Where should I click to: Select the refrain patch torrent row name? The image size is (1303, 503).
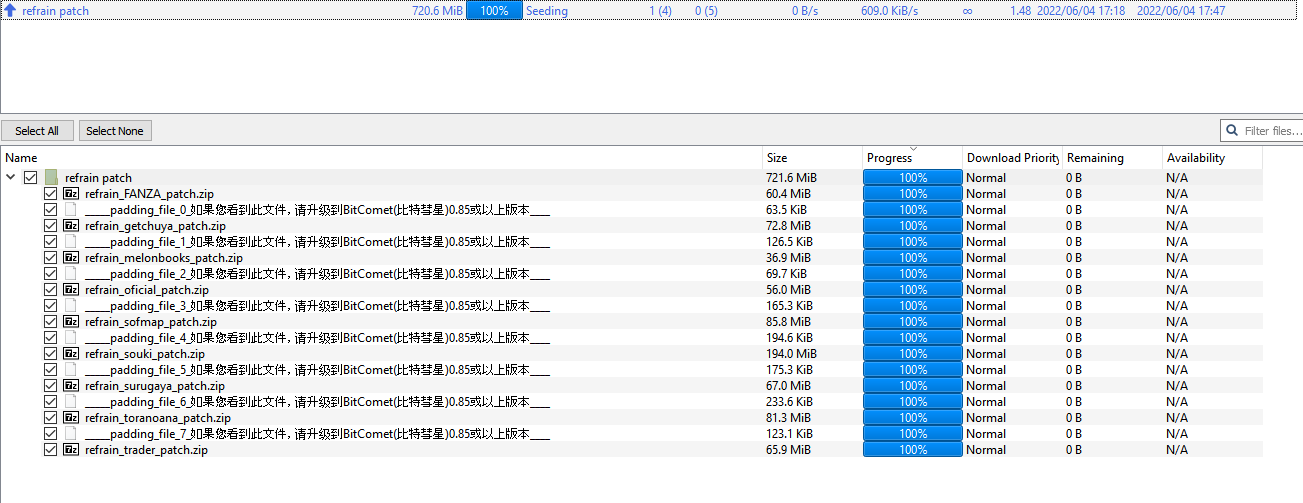(x=55, y=11)
